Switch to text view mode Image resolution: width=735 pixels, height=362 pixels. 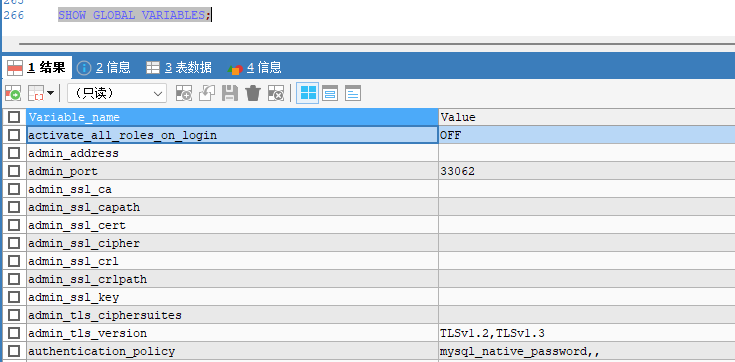point(352,93)
